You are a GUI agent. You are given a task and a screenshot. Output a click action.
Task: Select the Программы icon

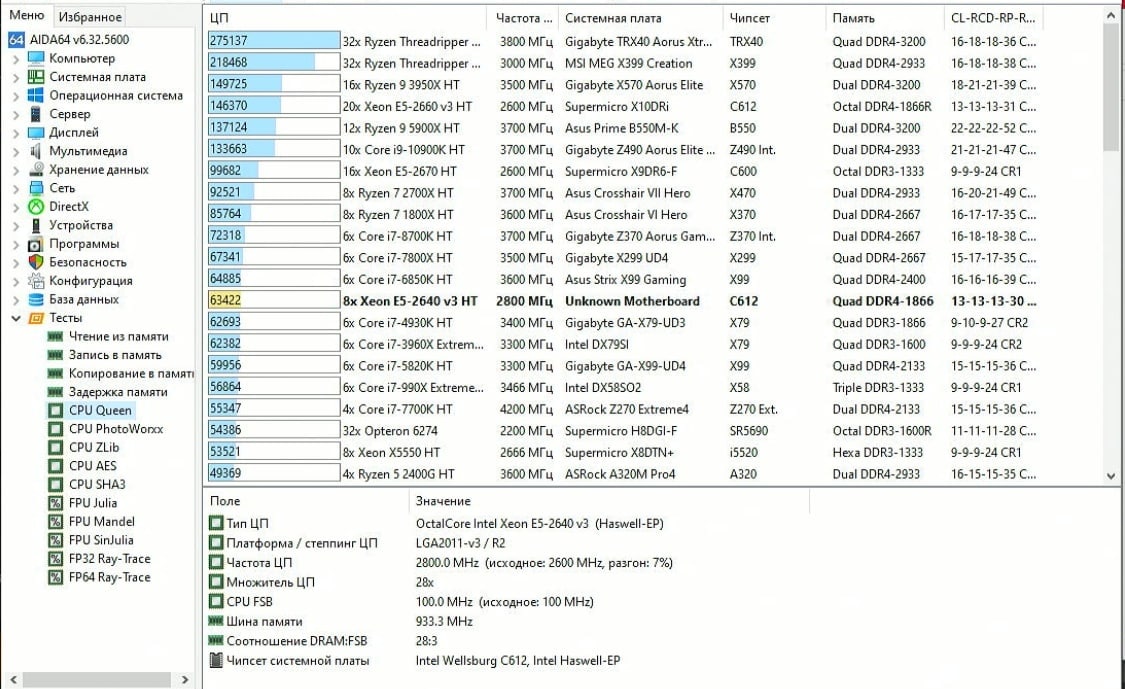36,244
